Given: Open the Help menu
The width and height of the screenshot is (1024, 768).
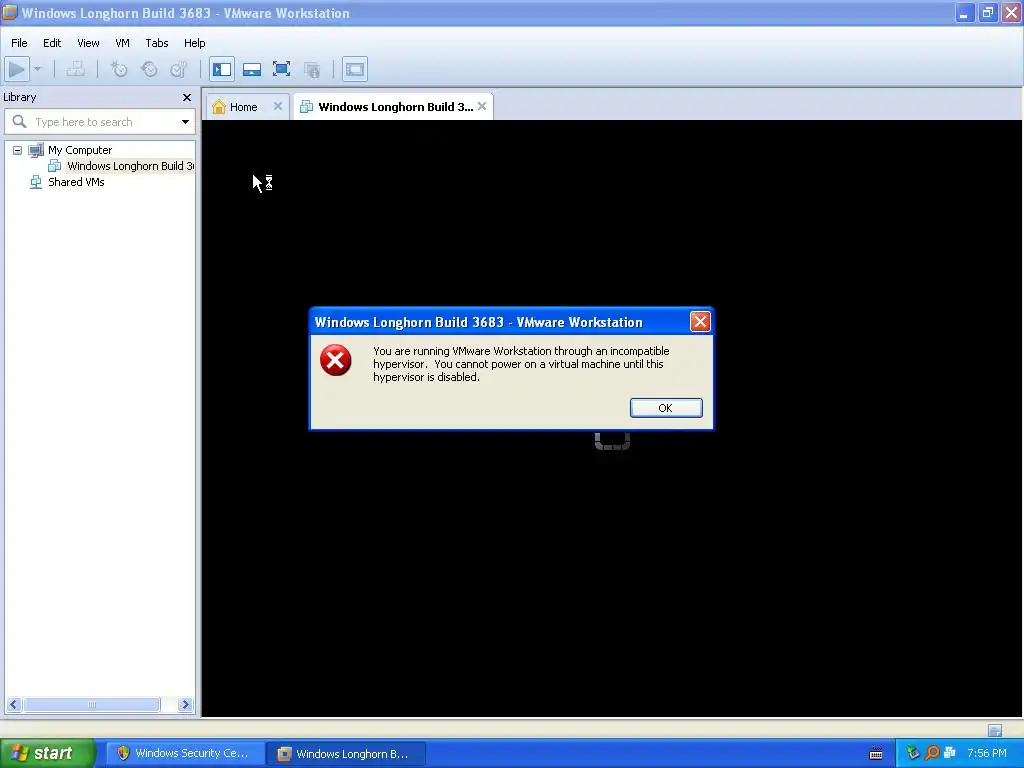Looking at the screenshot, I should point(195,43).
